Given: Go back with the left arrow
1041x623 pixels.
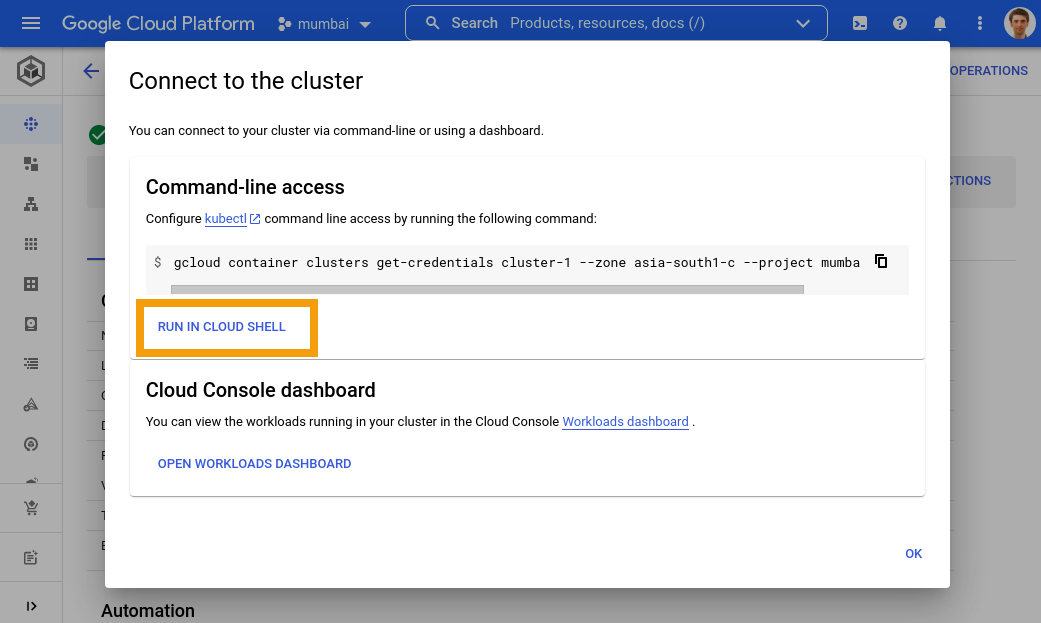Looking at the screenshot, I should pyautogui.click(x=91, y=71).
